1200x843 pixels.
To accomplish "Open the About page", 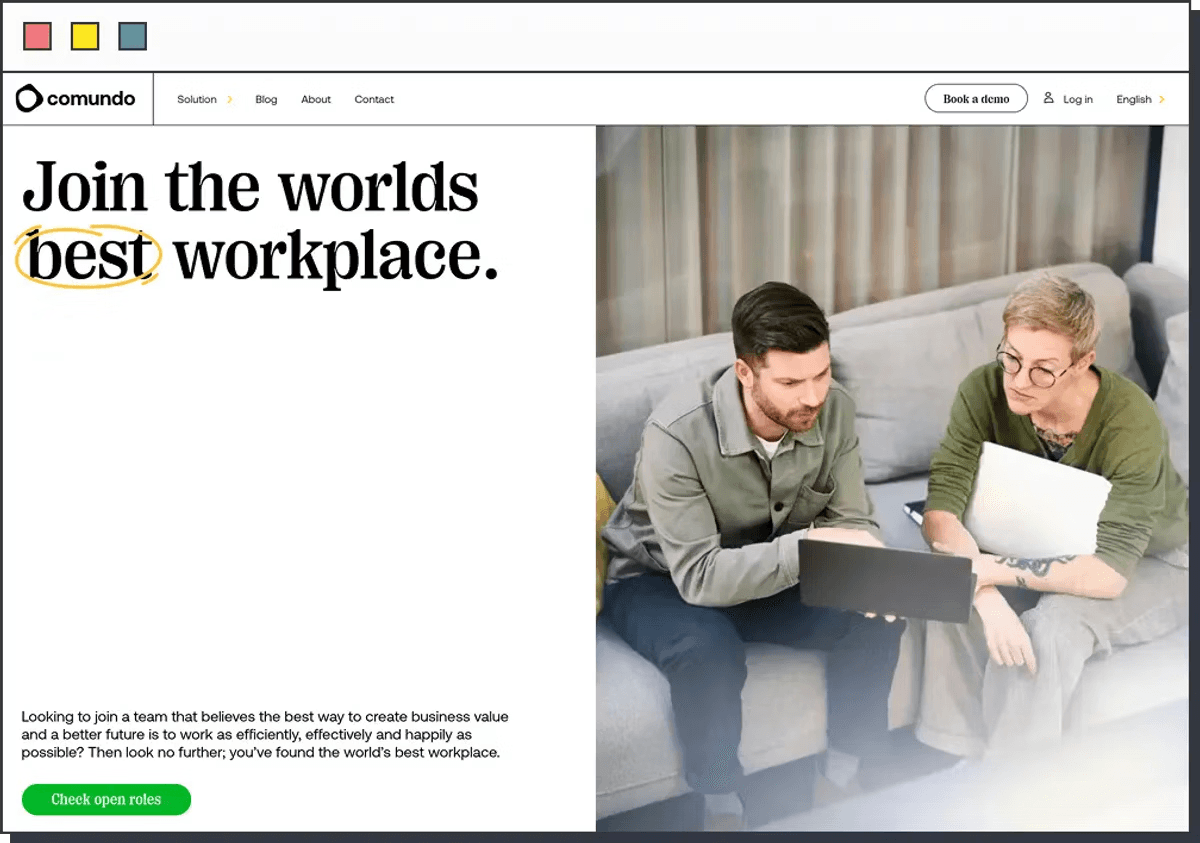I will [316, 99].
